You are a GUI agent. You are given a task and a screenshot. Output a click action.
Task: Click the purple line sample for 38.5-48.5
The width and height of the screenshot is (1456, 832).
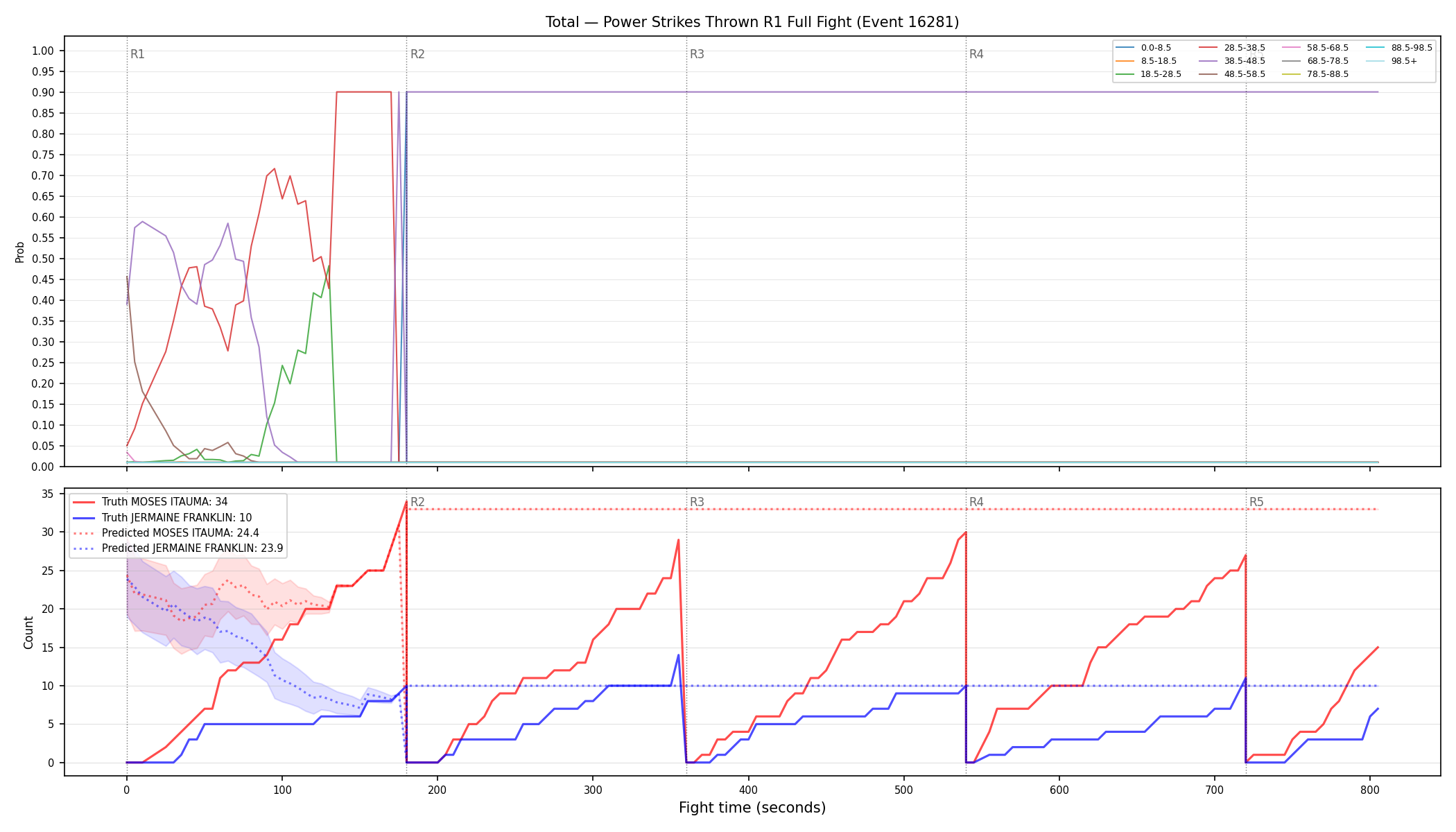(1208, 61)
